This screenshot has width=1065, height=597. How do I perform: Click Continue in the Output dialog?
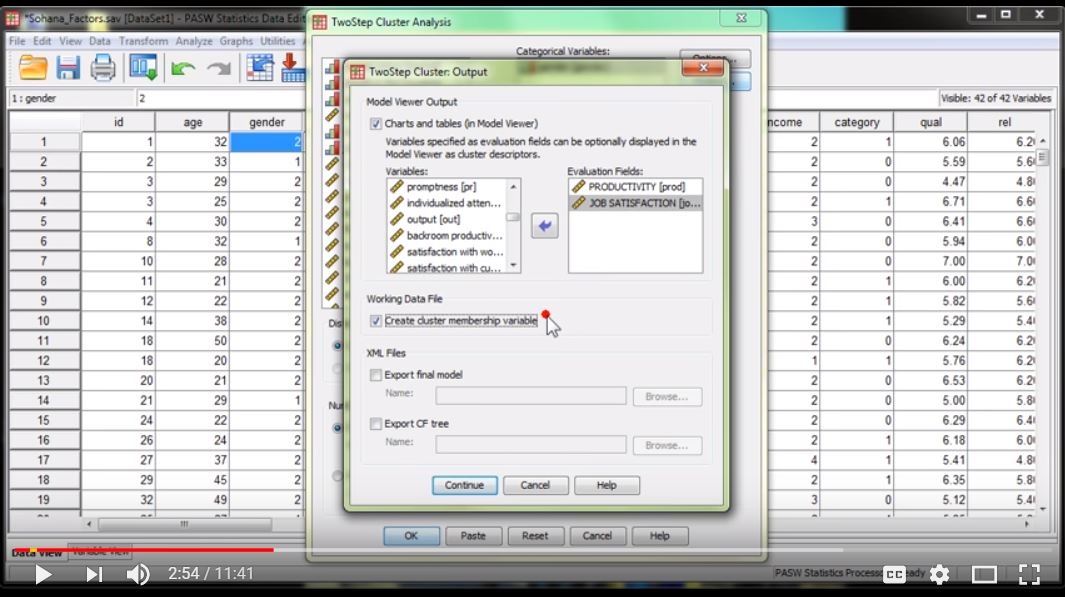[x=464, y=485]
